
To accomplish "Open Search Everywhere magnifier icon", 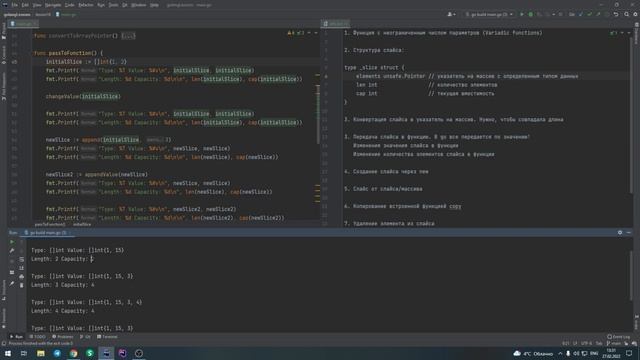I will [627, 14].
